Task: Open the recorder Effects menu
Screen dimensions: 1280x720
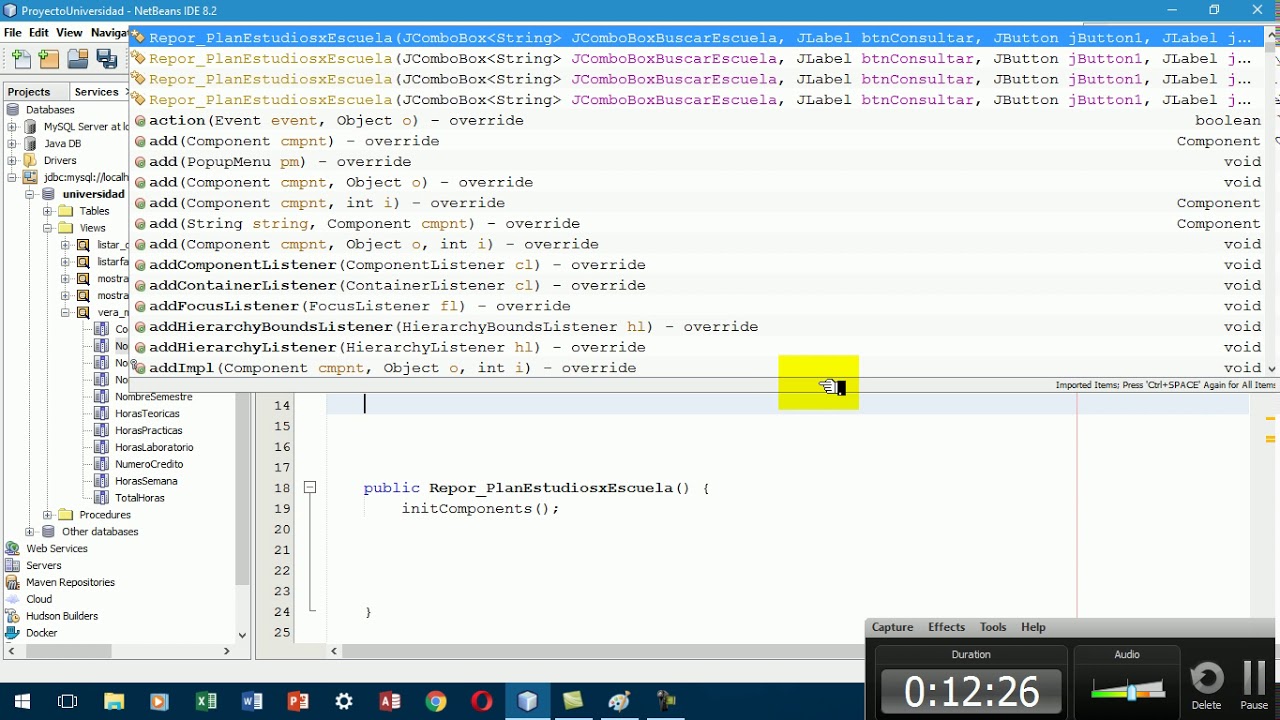Action: click(x=946, y=627)
